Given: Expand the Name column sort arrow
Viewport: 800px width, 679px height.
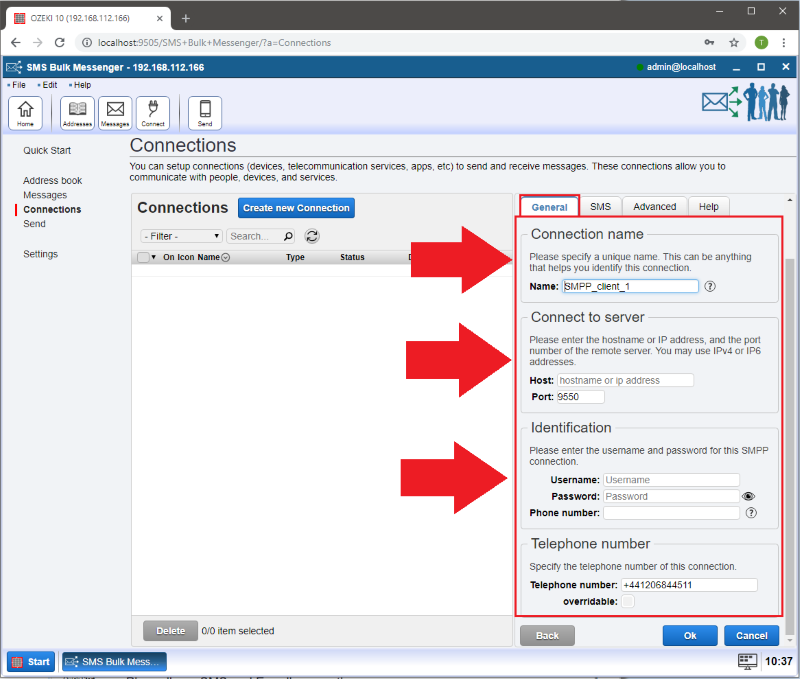Looking at the screenshot, I should [225, 258].
